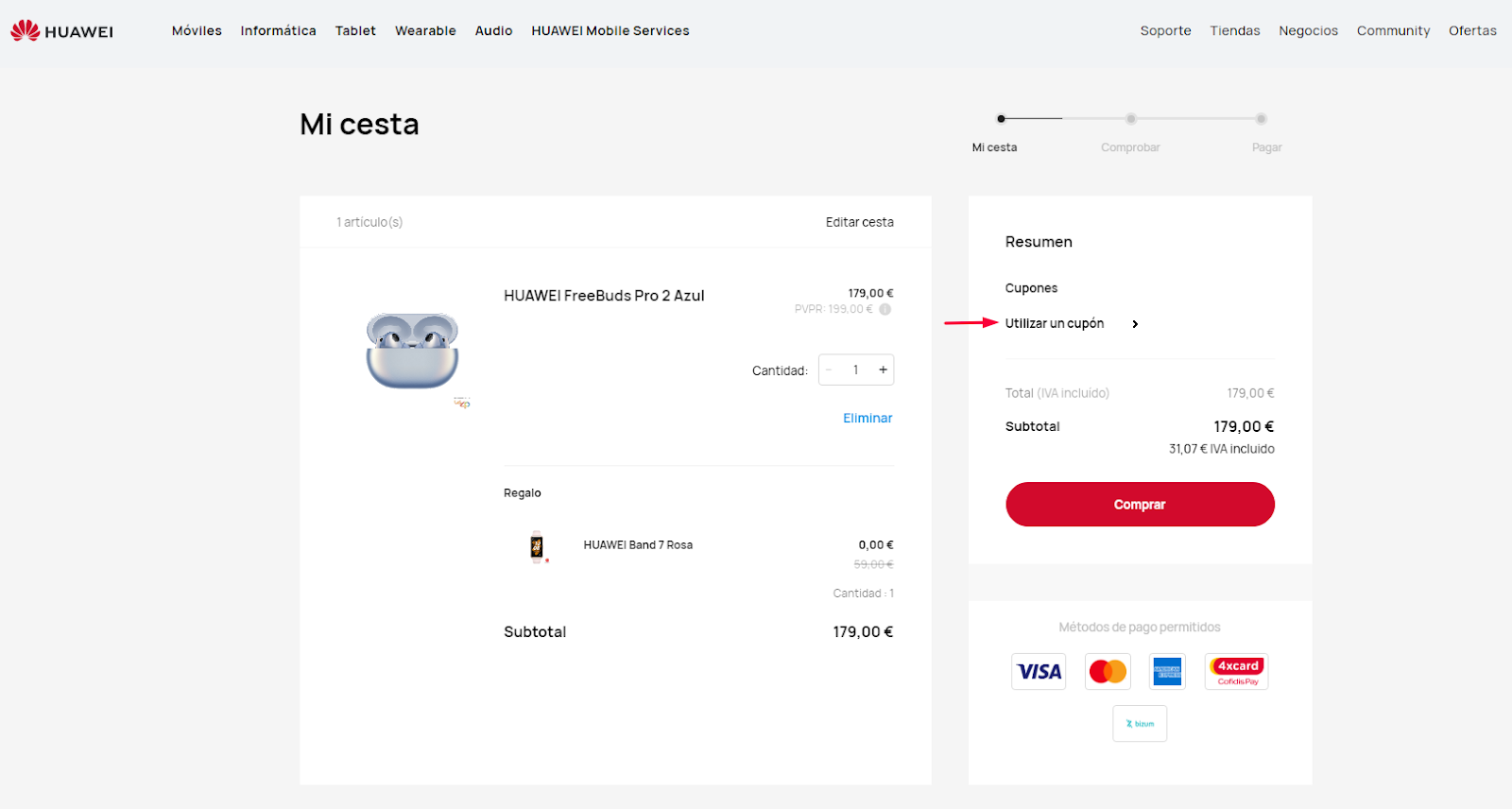Visit the Community page
Viewport: 1512px width, 809px height.
pyautogui.click(x=1393, y=31)
